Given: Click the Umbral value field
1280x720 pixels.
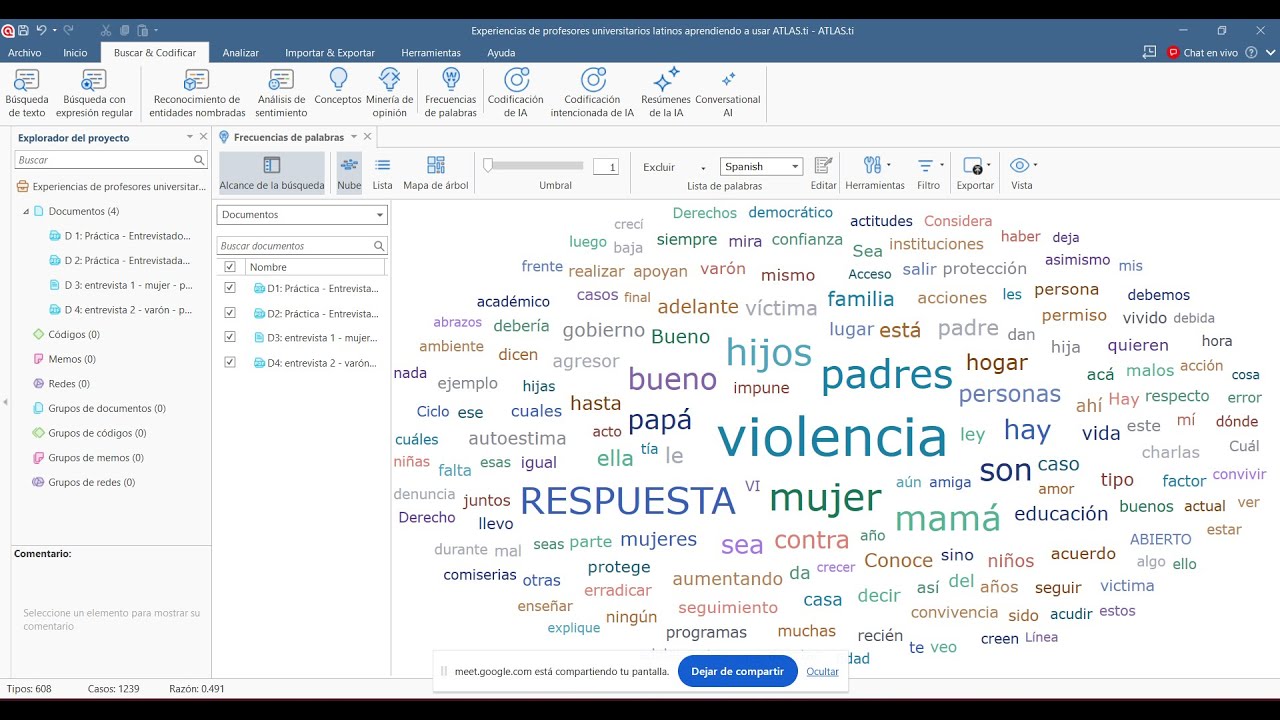Looking at the screenshot, I should coord(606,167).
